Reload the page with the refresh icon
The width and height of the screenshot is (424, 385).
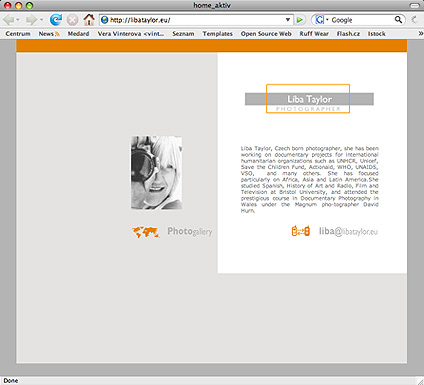(x=56, y=20)
